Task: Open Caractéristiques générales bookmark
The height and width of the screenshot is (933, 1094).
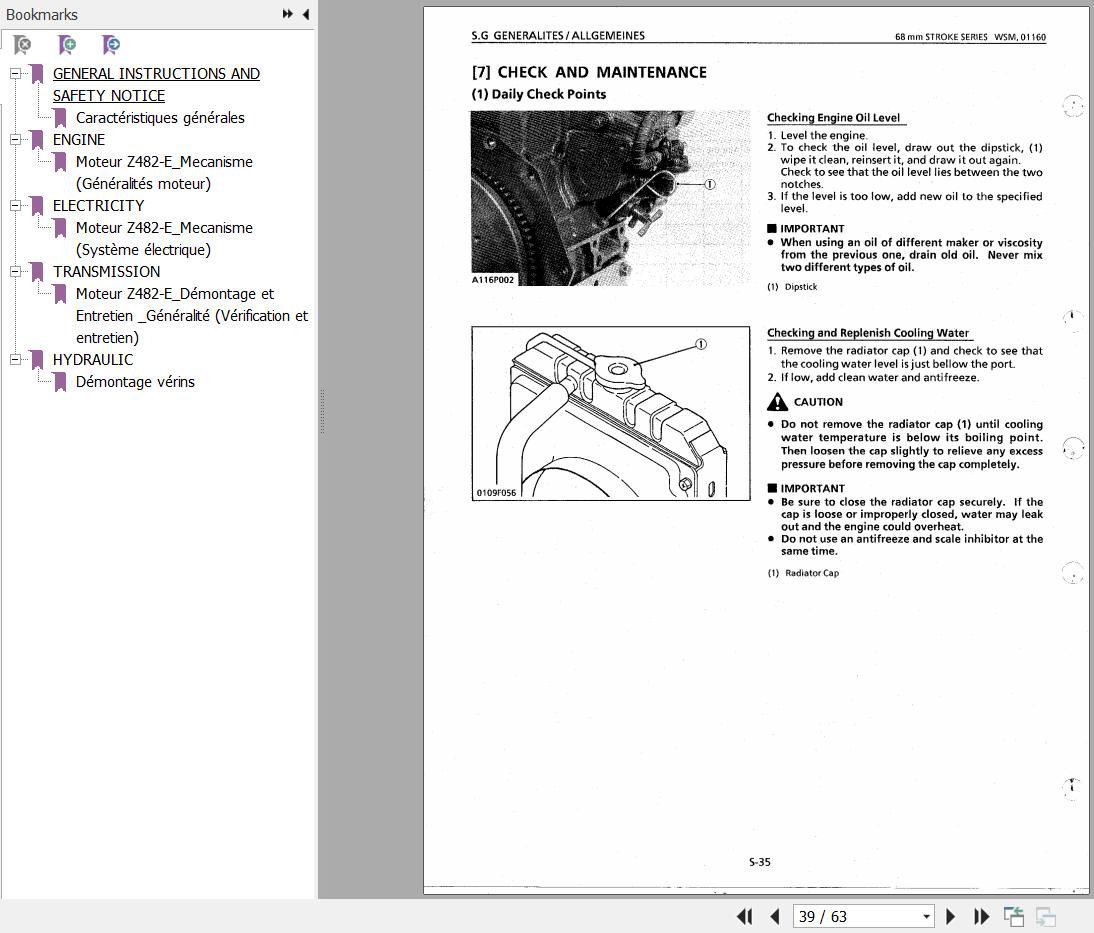Action: pos(160,118)
